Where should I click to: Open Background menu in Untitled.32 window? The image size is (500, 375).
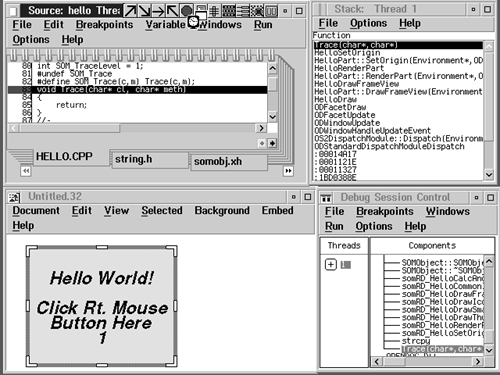(222, 211)
